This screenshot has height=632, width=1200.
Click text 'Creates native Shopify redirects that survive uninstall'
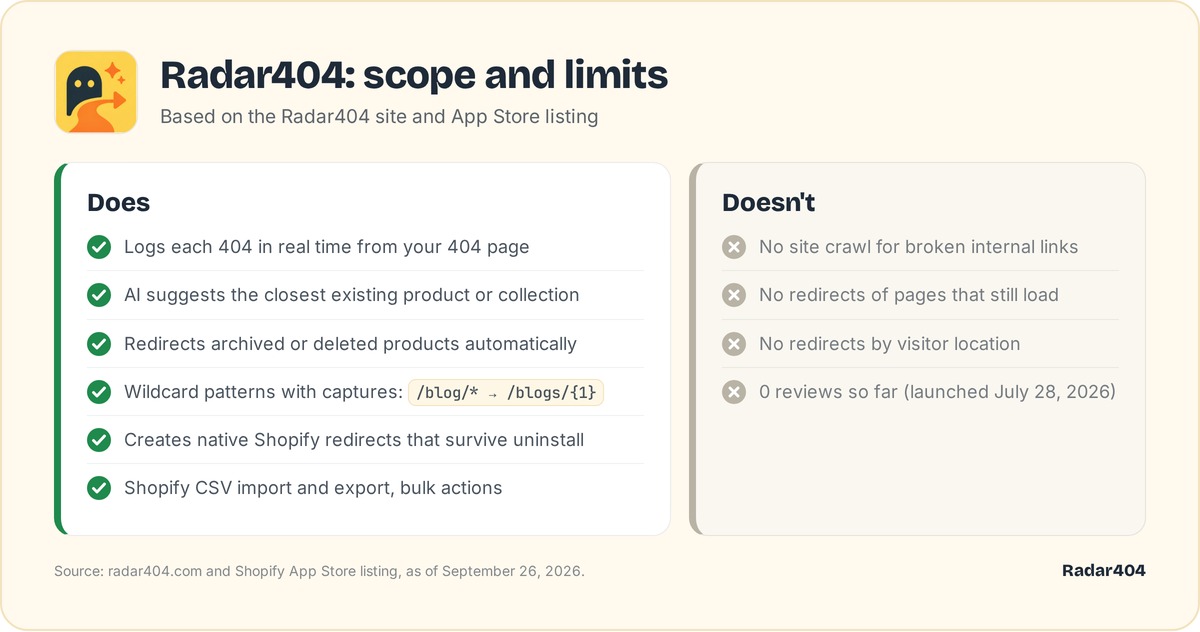click(x=354, y=440)
